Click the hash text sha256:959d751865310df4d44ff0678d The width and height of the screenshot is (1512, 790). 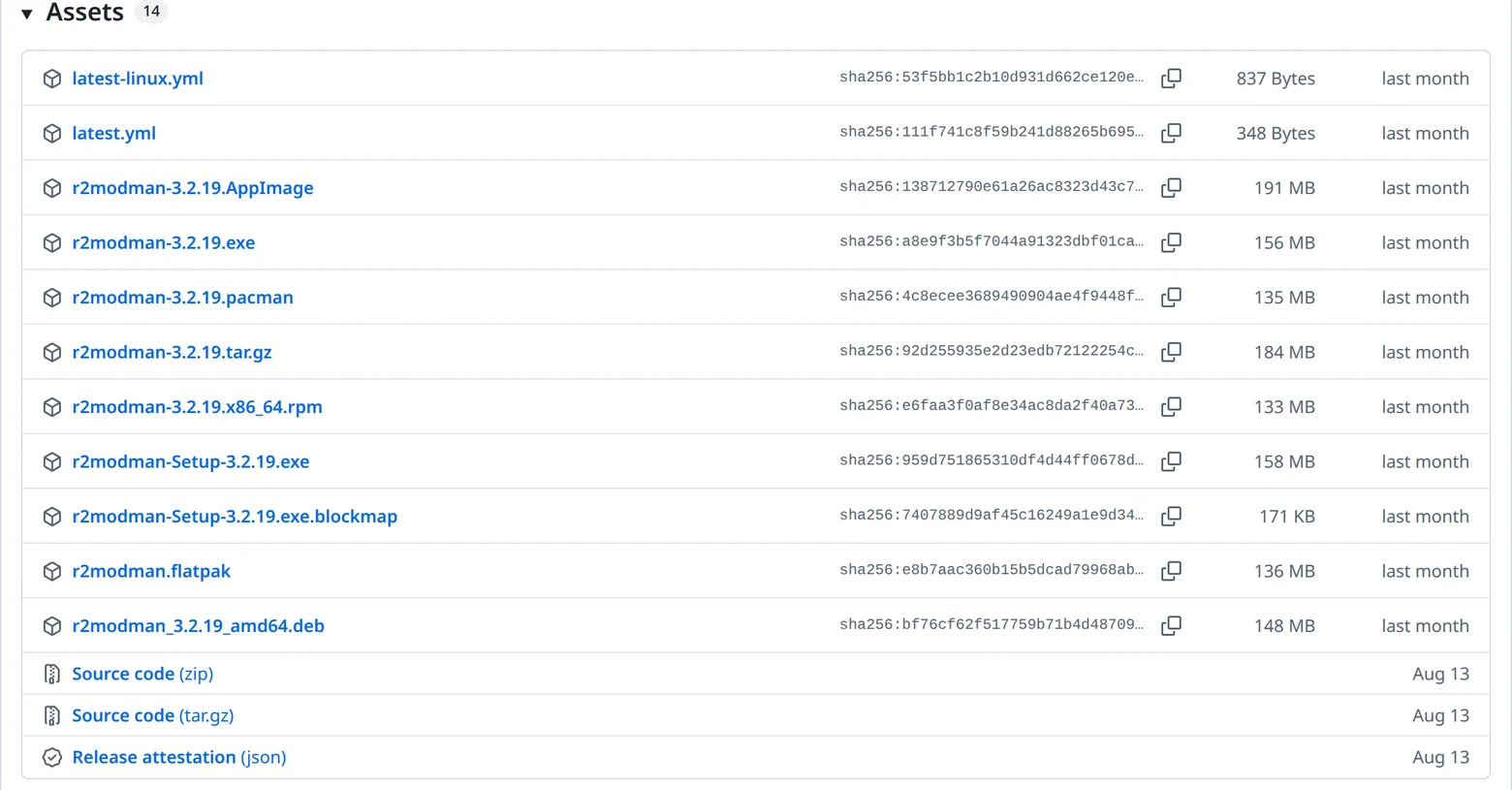(992, 460)
